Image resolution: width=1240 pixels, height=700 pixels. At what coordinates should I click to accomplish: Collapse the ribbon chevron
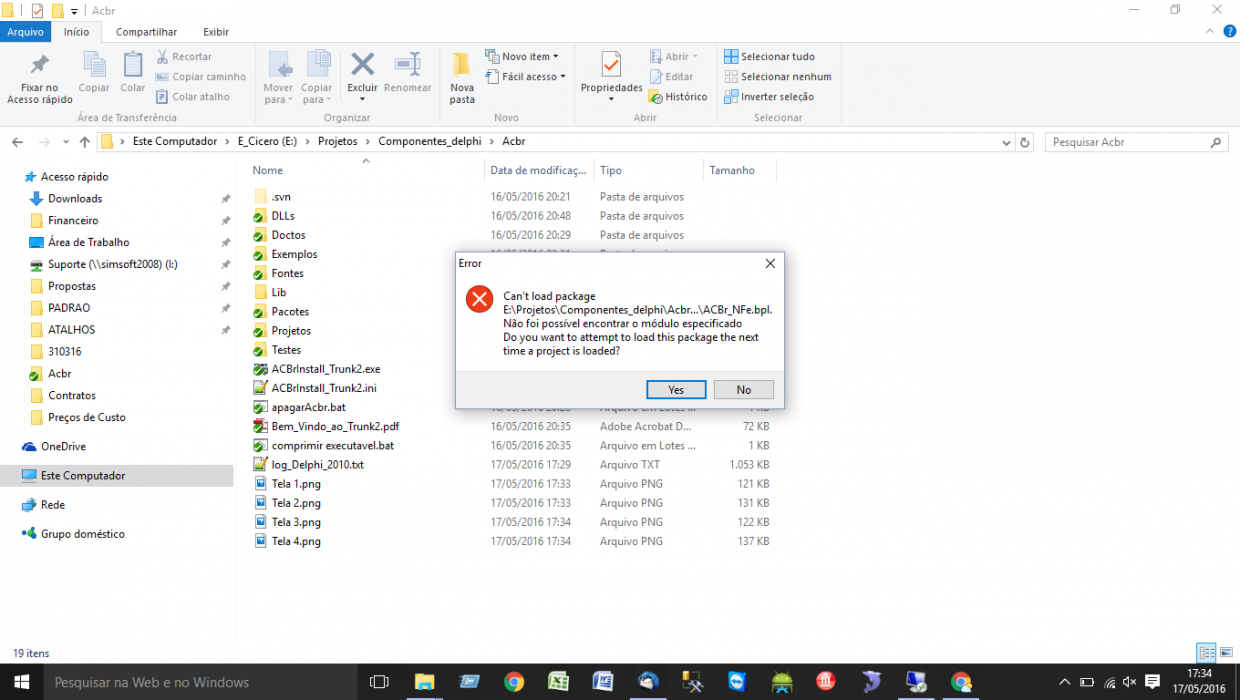click(1209, 32)
